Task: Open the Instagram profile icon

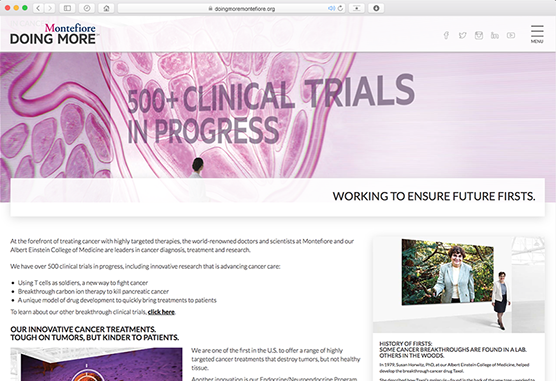Action: pos(479,35)
